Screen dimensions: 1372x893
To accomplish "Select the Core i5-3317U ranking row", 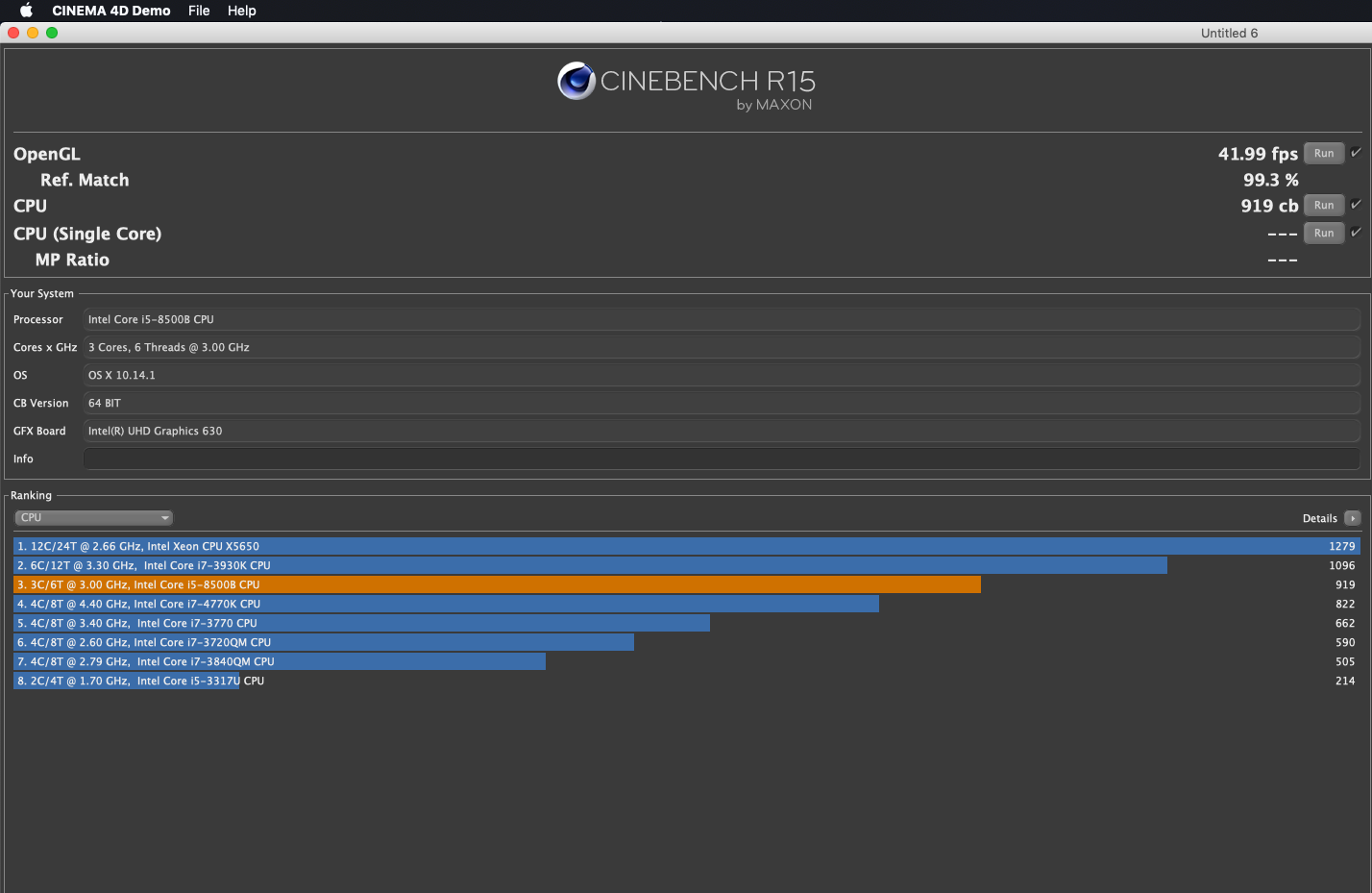I will (687, 681).
